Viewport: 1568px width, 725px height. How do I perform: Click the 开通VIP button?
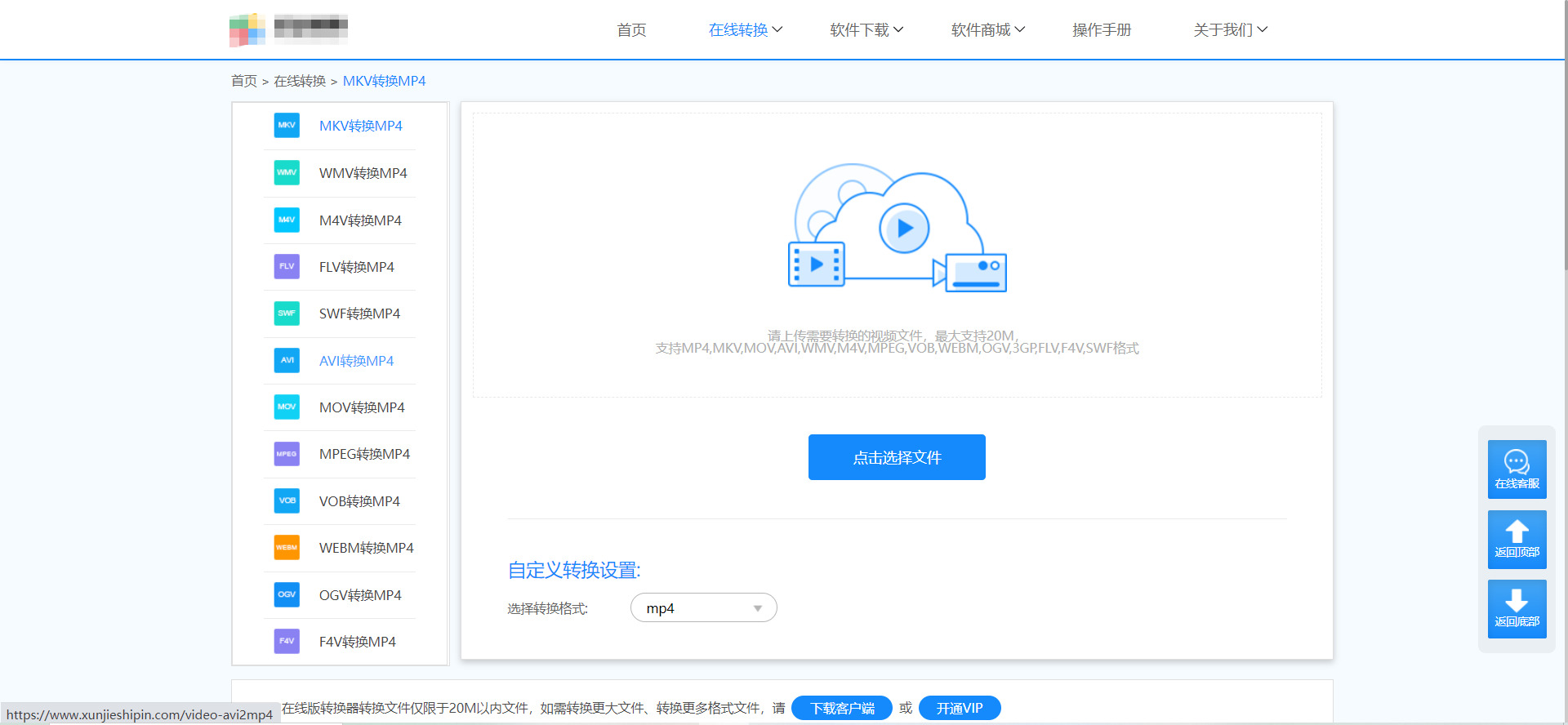click(960, 708)
